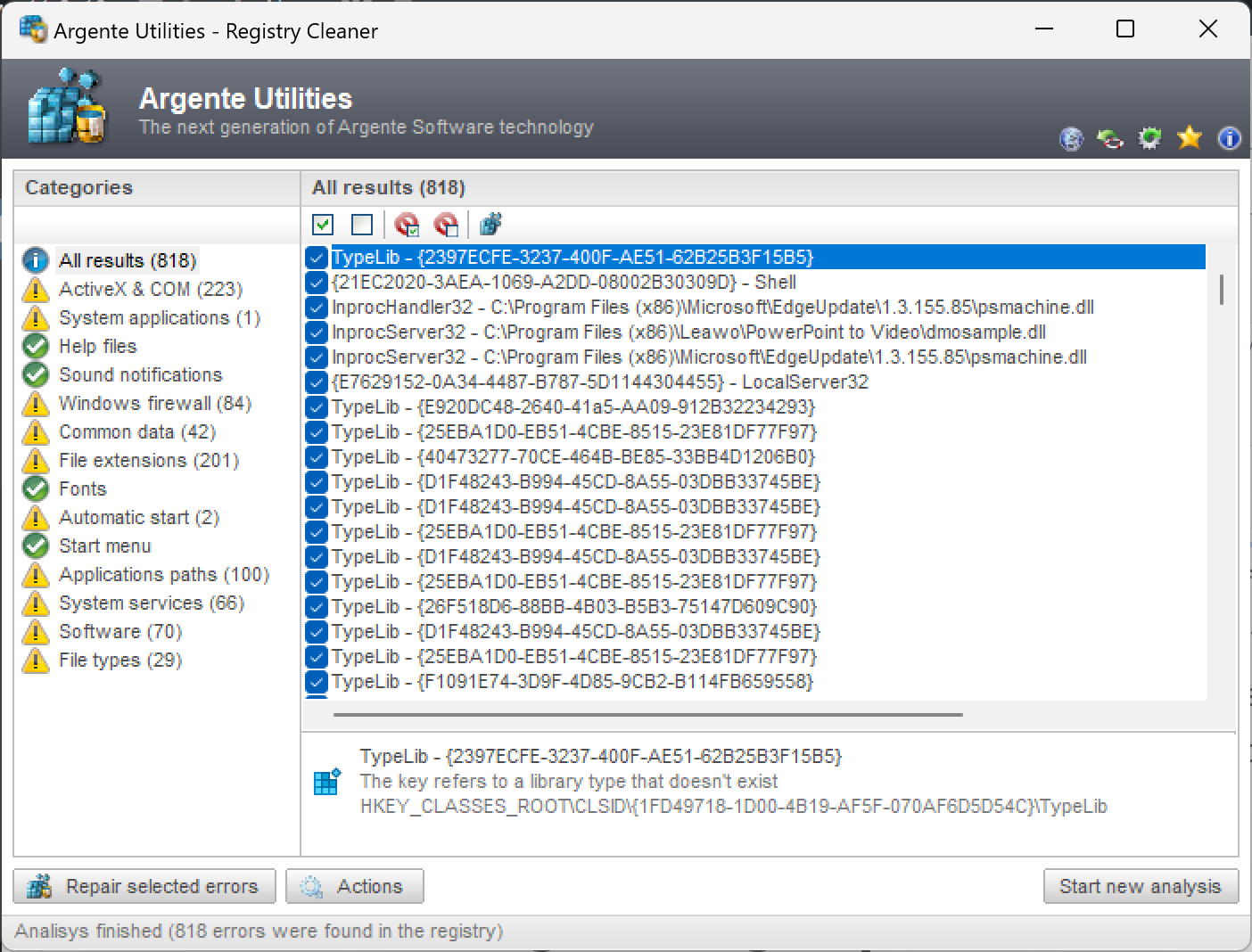Click green check icon beside Sound notifications
Screen dimensions: 1252x952
pyautogui.click(x=35, y=374)
